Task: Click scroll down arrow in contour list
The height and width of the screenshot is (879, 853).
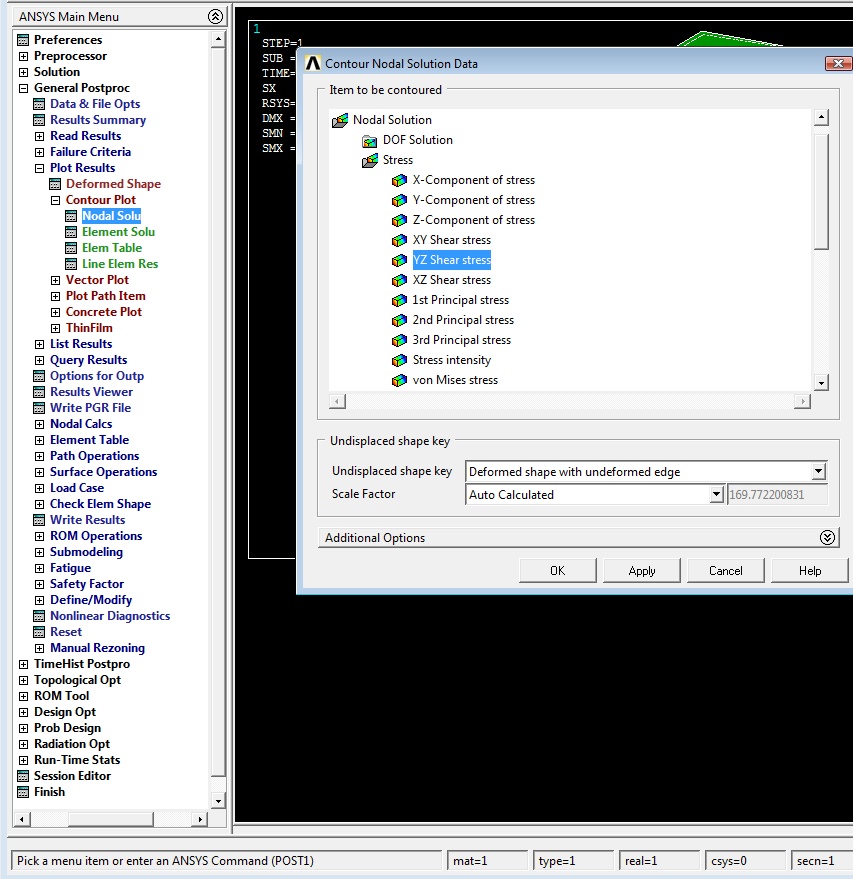Action: [x=821, y=383]
